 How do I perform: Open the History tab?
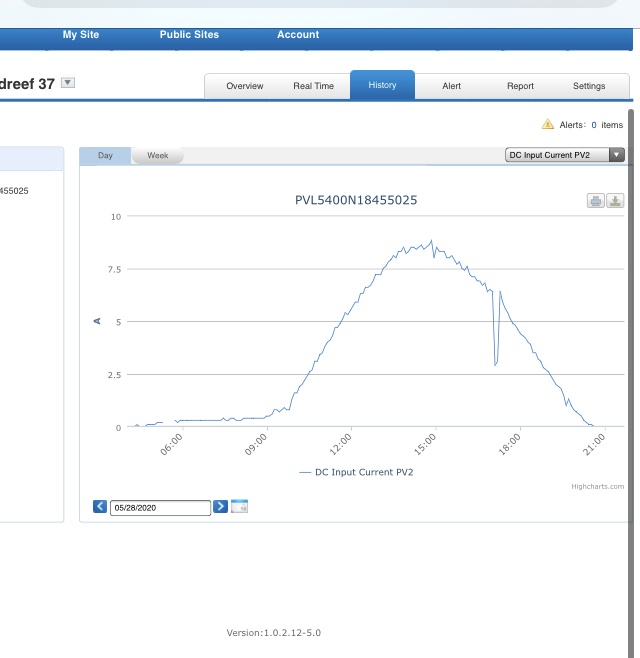[x=382, y=85]
